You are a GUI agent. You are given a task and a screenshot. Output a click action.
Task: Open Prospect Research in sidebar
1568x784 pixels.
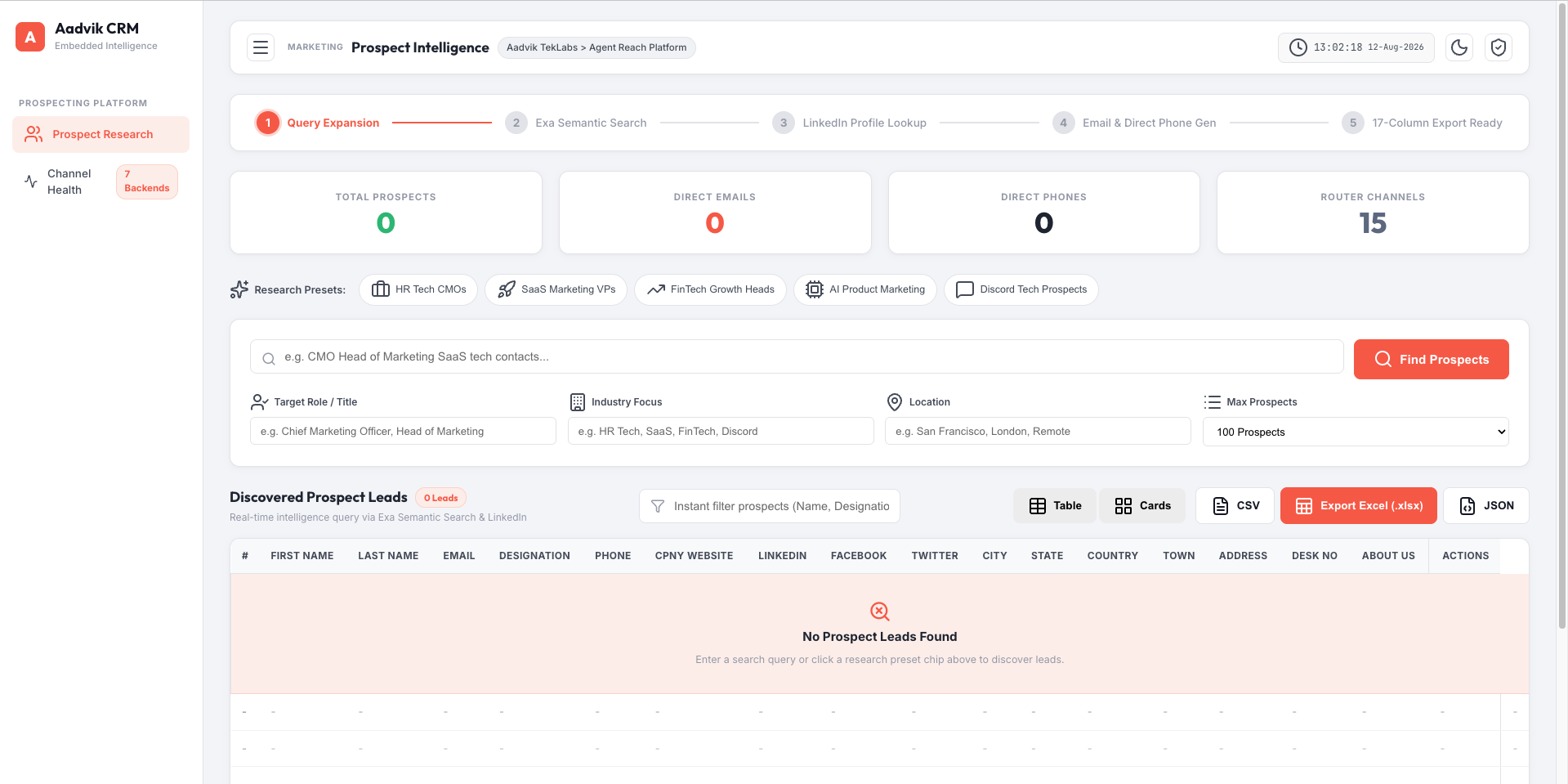[101, 134]
